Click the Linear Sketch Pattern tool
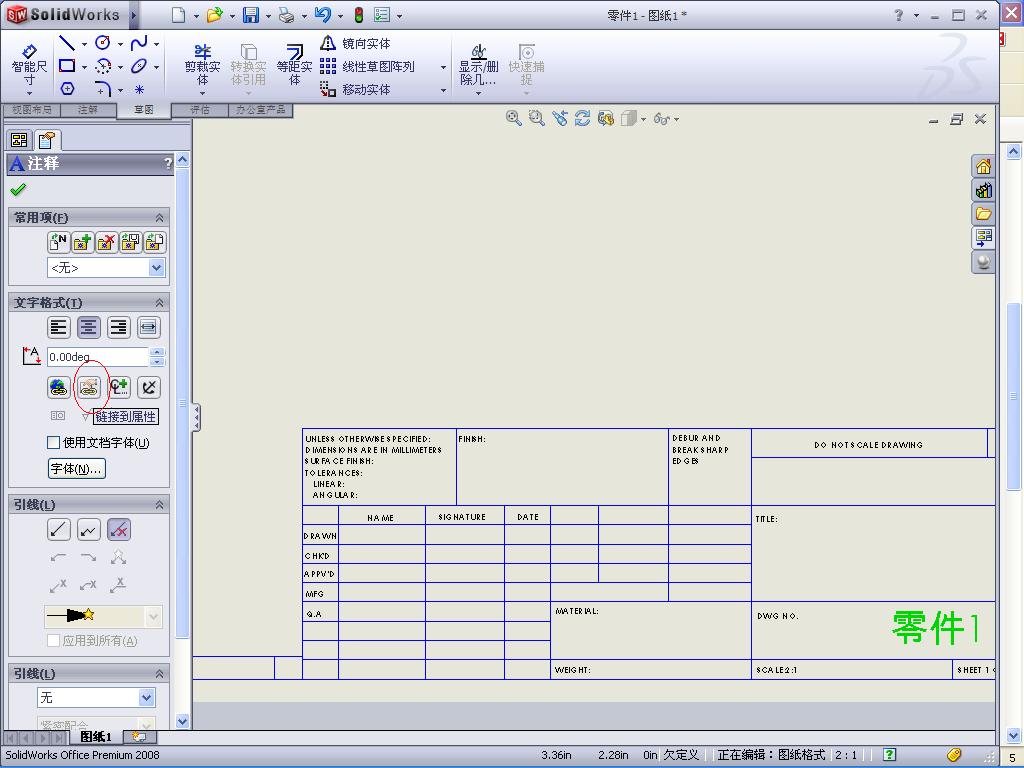The height and width of the screenshot is (768, 1024). click(x=367, y=67)
